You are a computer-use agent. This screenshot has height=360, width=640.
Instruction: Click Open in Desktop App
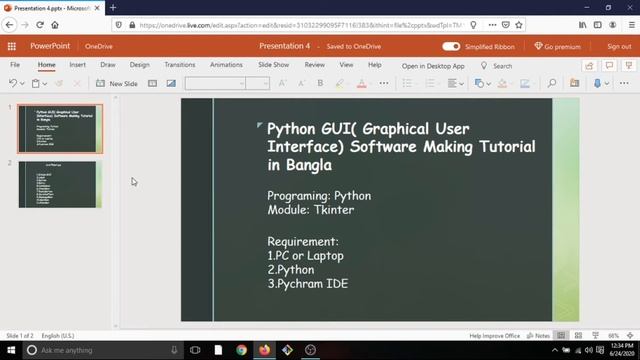click(433, 66)
